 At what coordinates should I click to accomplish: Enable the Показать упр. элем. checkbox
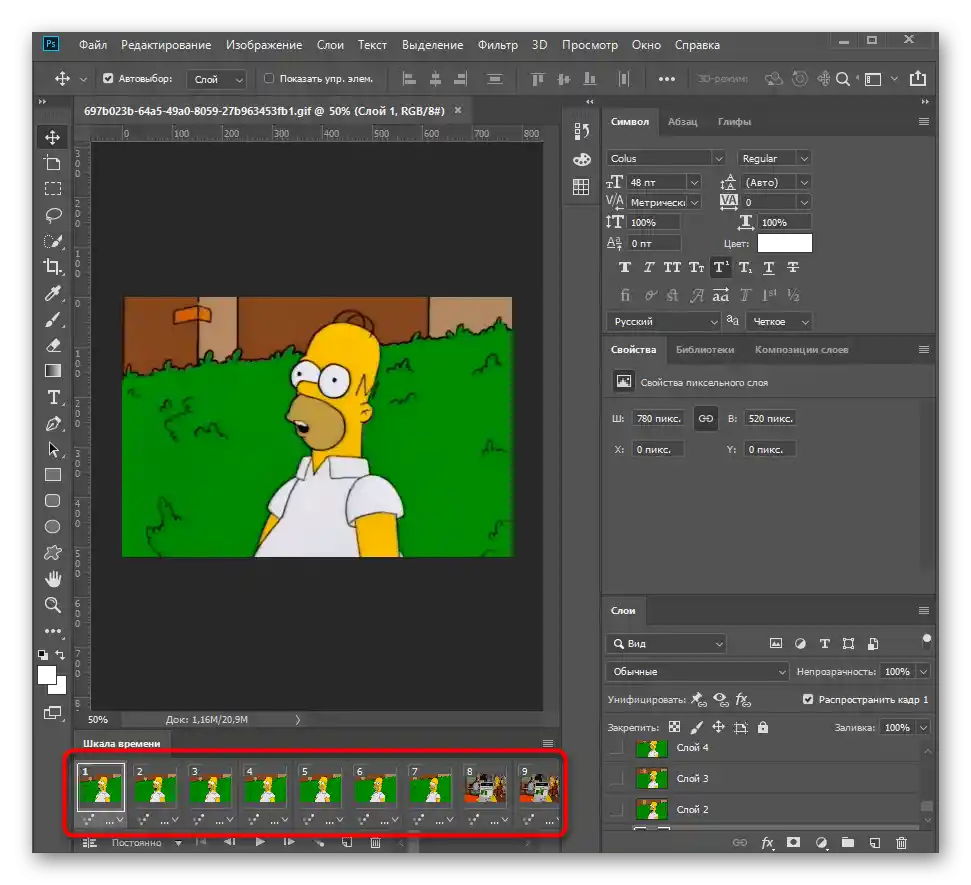(x=269, y=79)
